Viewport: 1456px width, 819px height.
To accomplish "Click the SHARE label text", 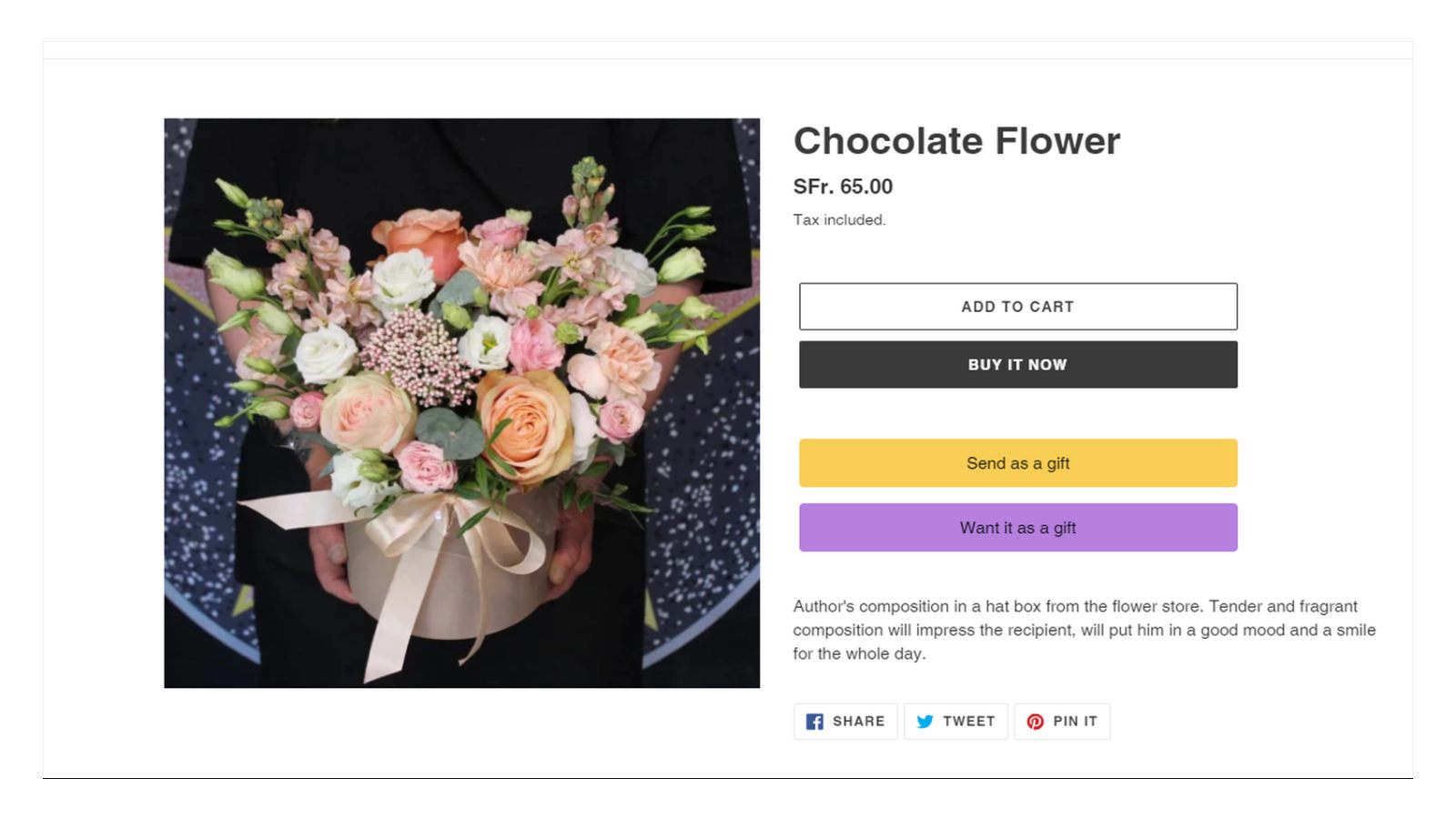I will (858, 722).
